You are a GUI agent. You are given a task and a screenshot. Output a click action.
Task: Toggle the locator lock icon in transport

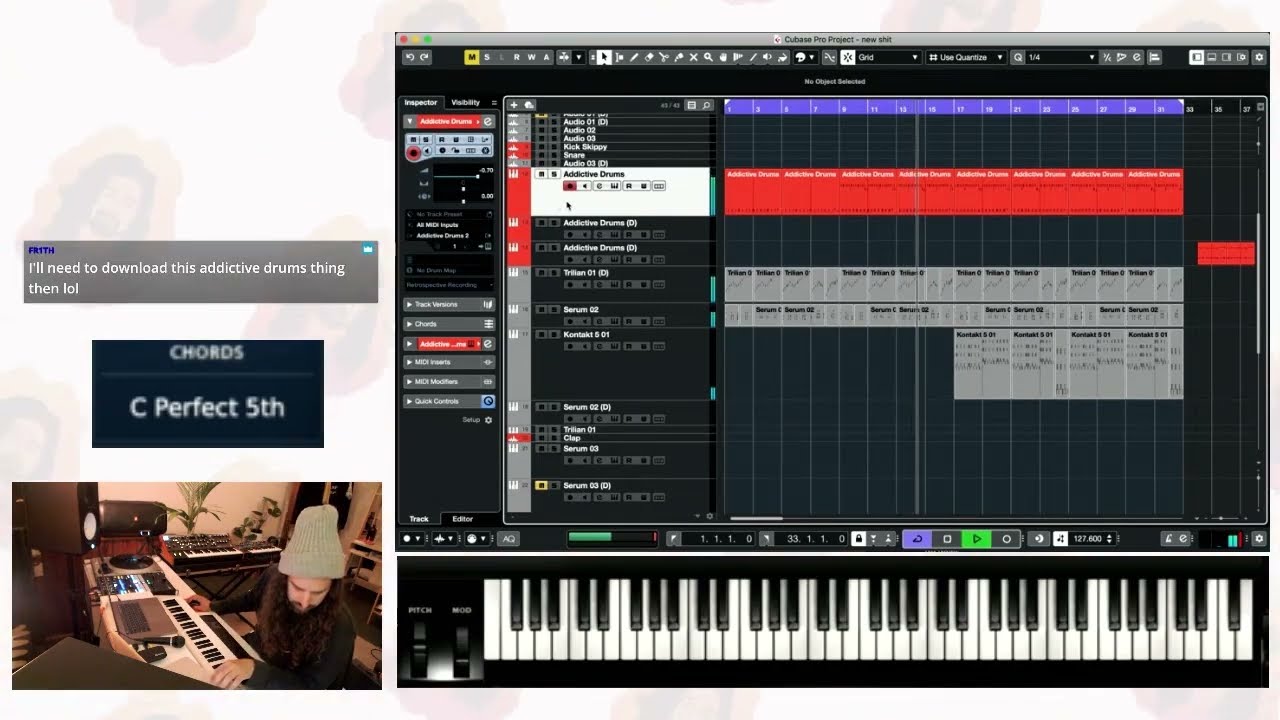click(860, 539)
